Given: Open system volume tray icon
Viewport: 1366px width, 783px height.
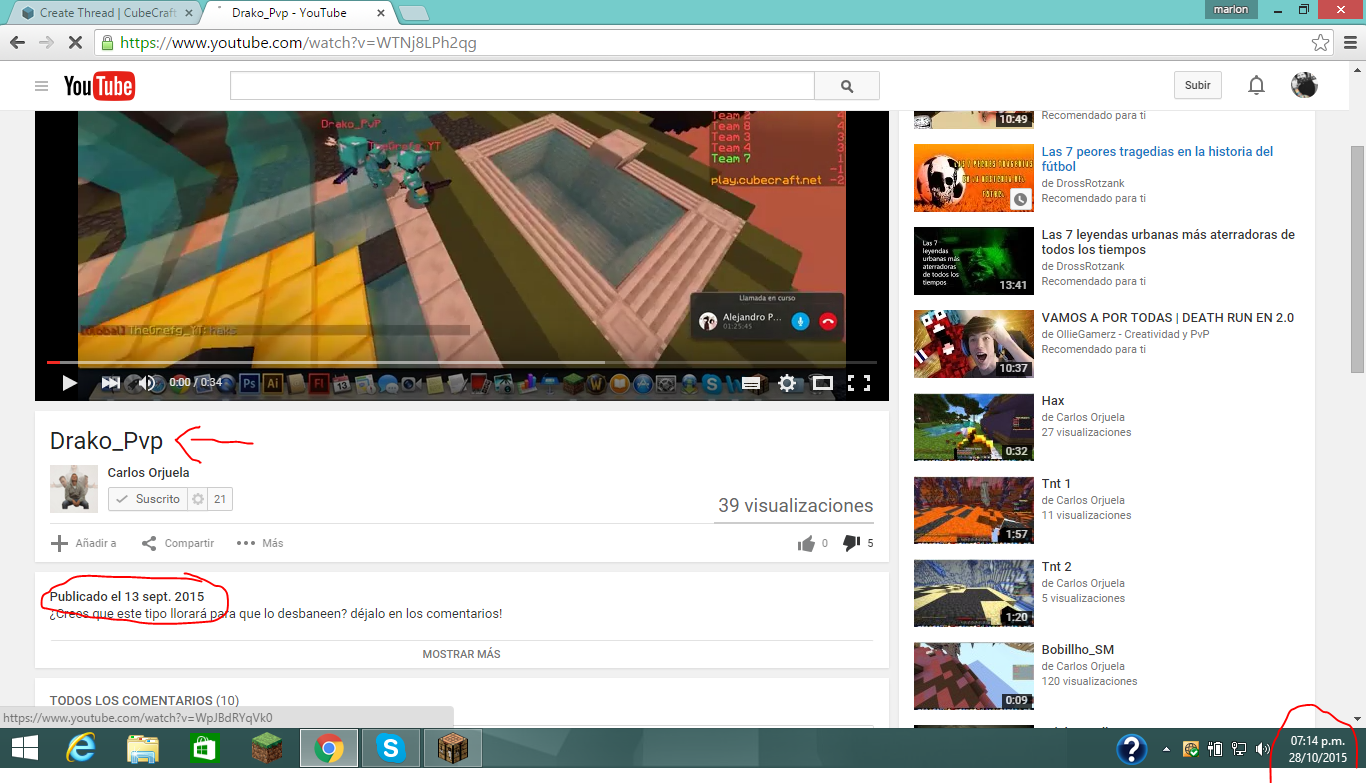Looking at the screenshot, I should 1262,748.
